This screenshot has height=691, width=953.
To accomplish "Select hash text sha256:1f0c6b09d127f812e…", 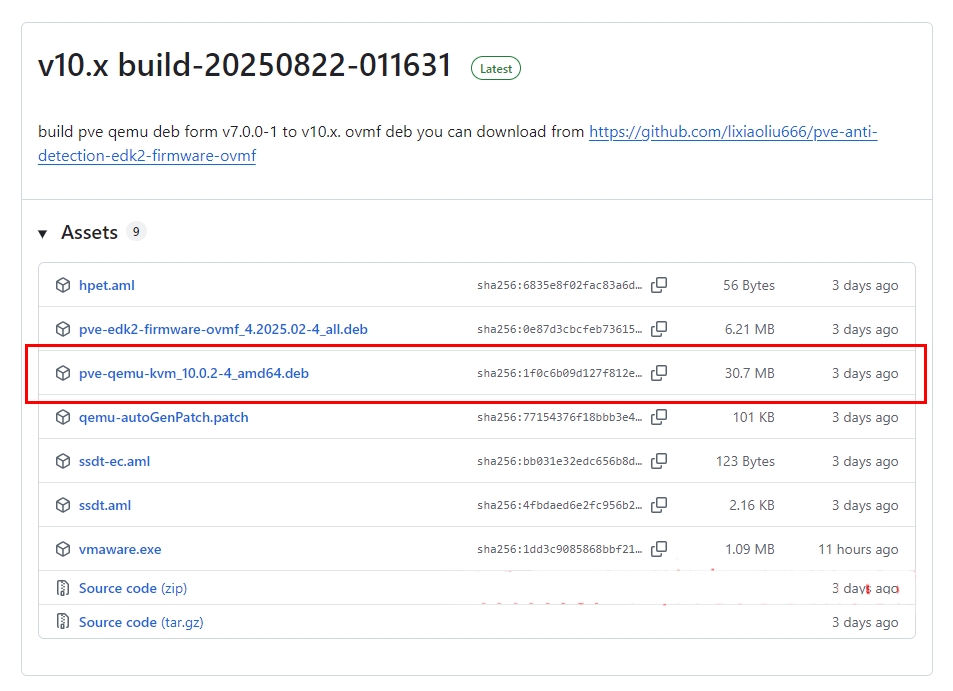I will [x=559, y=373].
